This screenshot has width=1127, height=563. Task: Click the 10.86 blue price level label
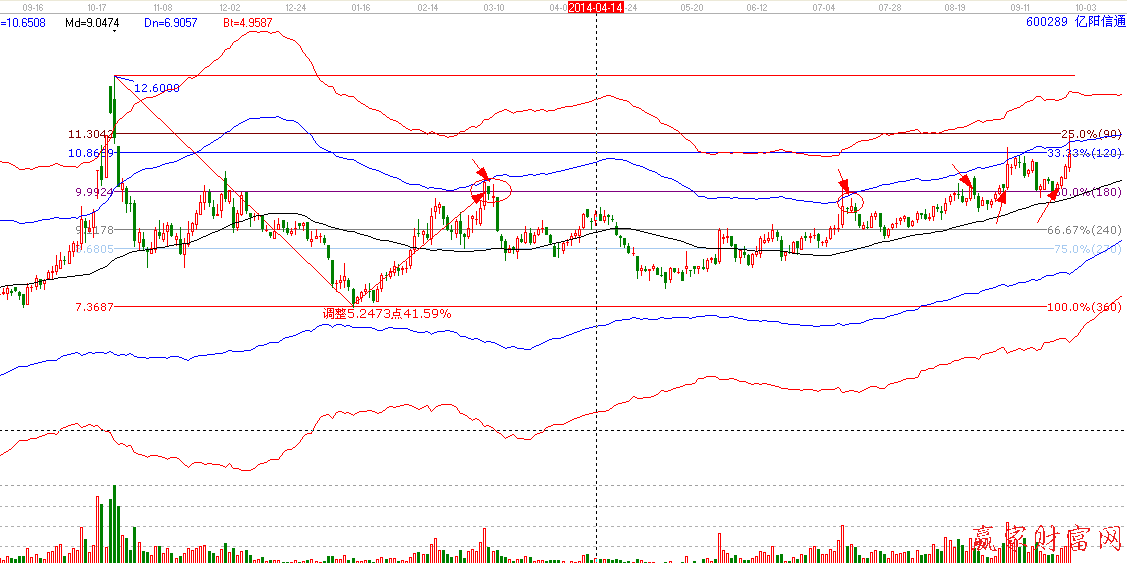tap(90, 153)
